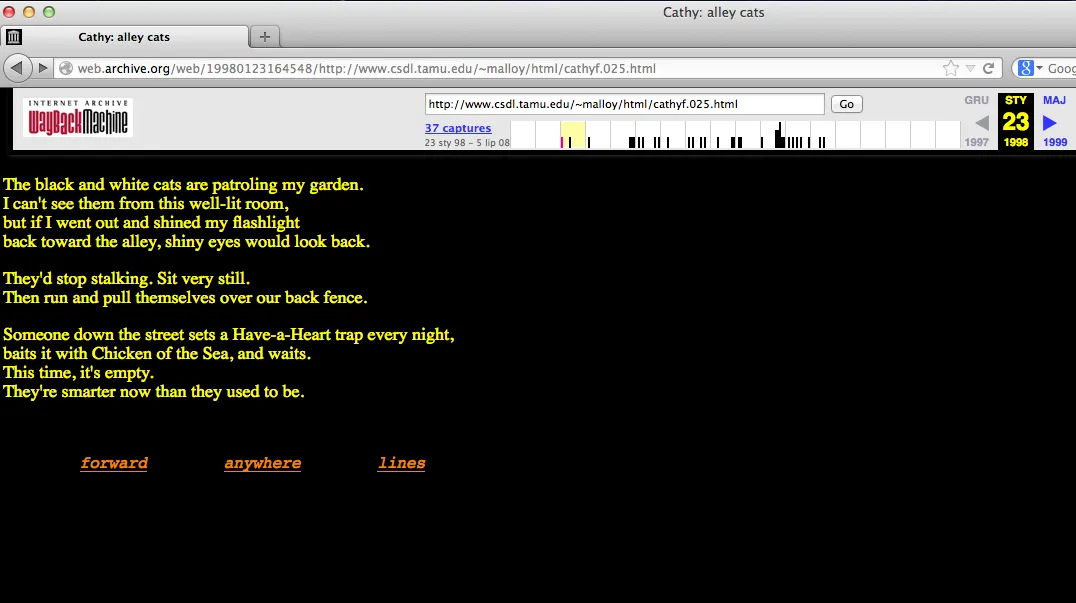Open the URL history dropdown arrow
The image size is (1076, 603).
(x=970, y=68)
